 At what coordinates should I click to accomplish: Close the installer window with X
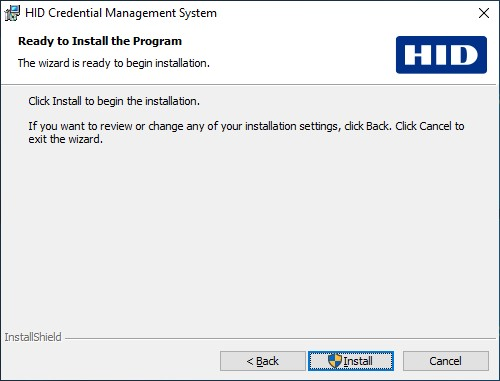point(484,13)
